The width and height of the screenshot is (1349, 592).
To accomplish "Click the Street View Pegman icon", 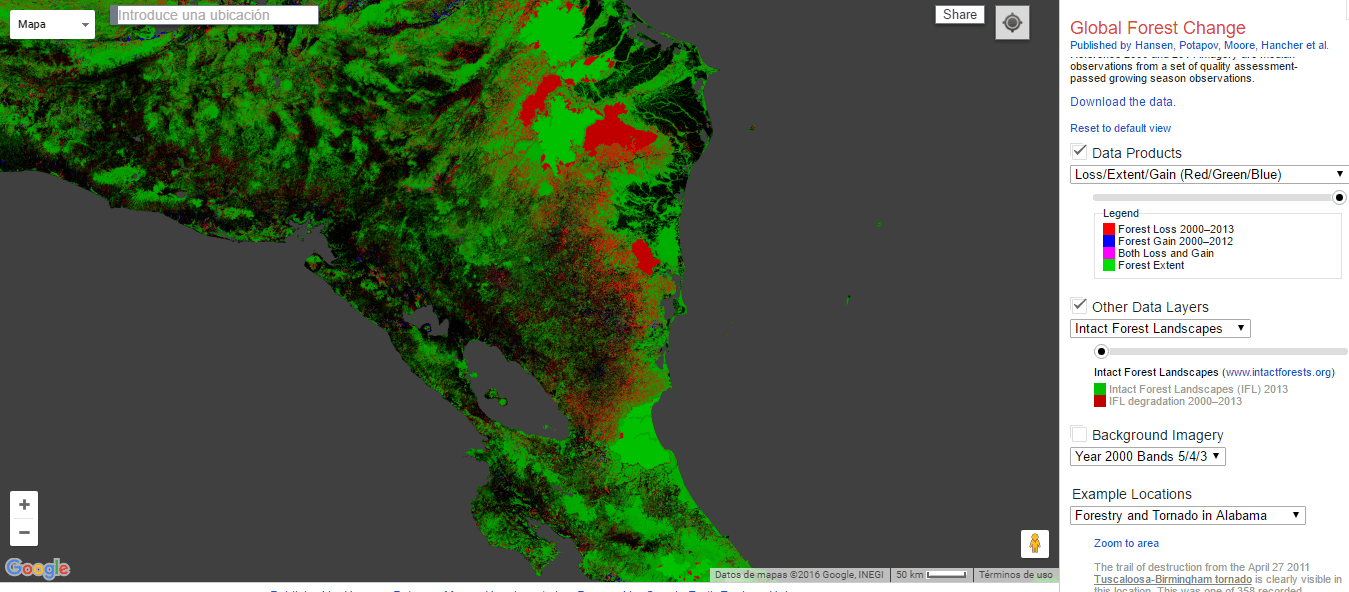I will tap(1035, 543).
